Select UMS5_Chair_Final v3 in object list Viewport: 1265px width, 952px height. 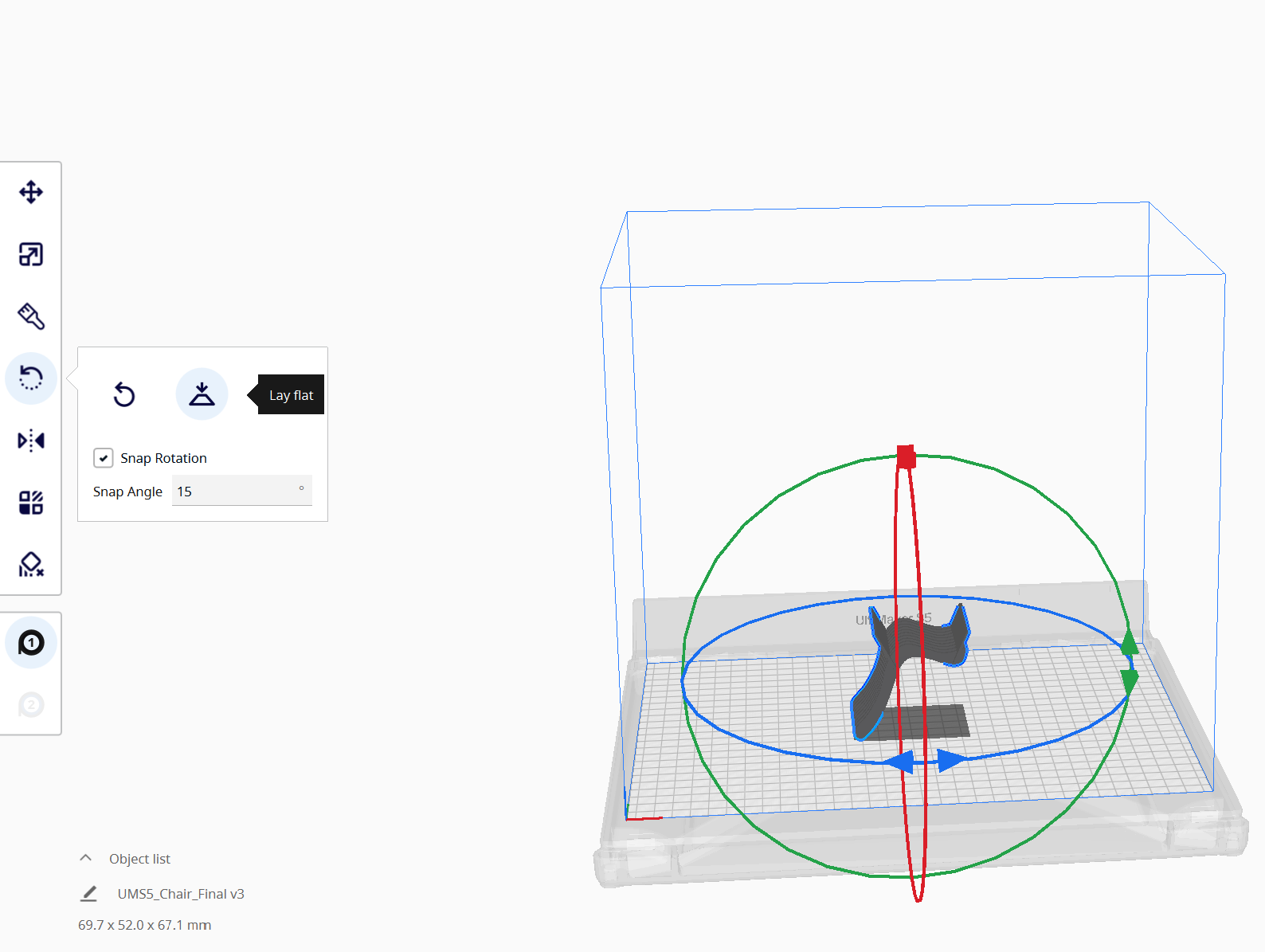(181, 894)
